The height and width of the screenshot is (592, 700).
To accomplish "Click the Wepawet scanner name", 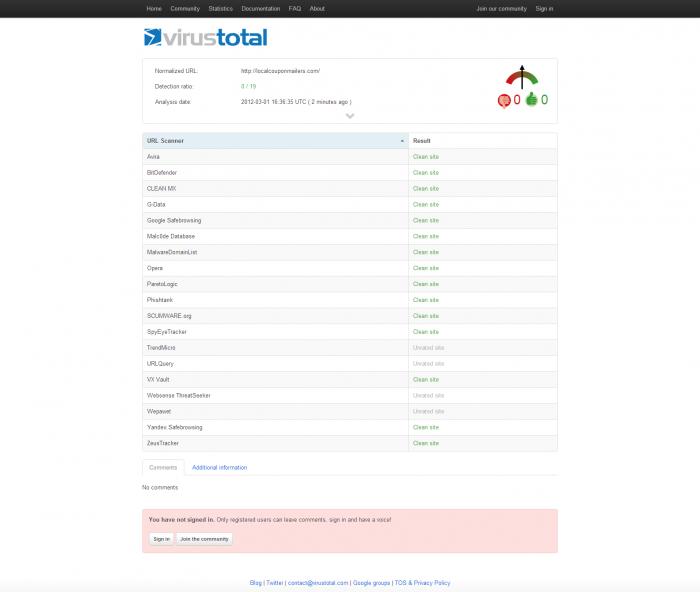I will click(x=158, y=412).
